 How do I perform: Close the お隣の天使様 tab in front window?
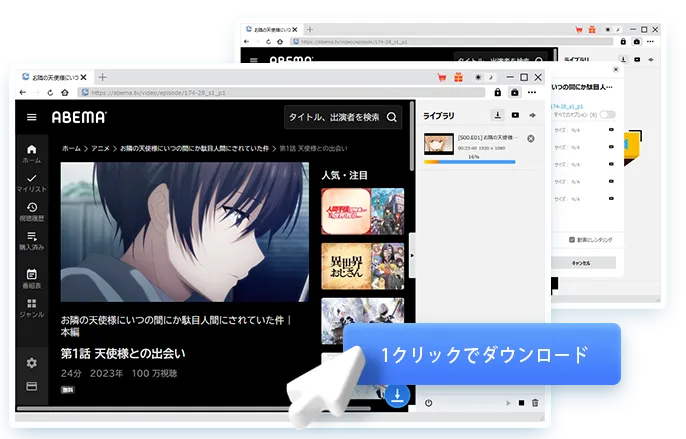coord(83,77)
